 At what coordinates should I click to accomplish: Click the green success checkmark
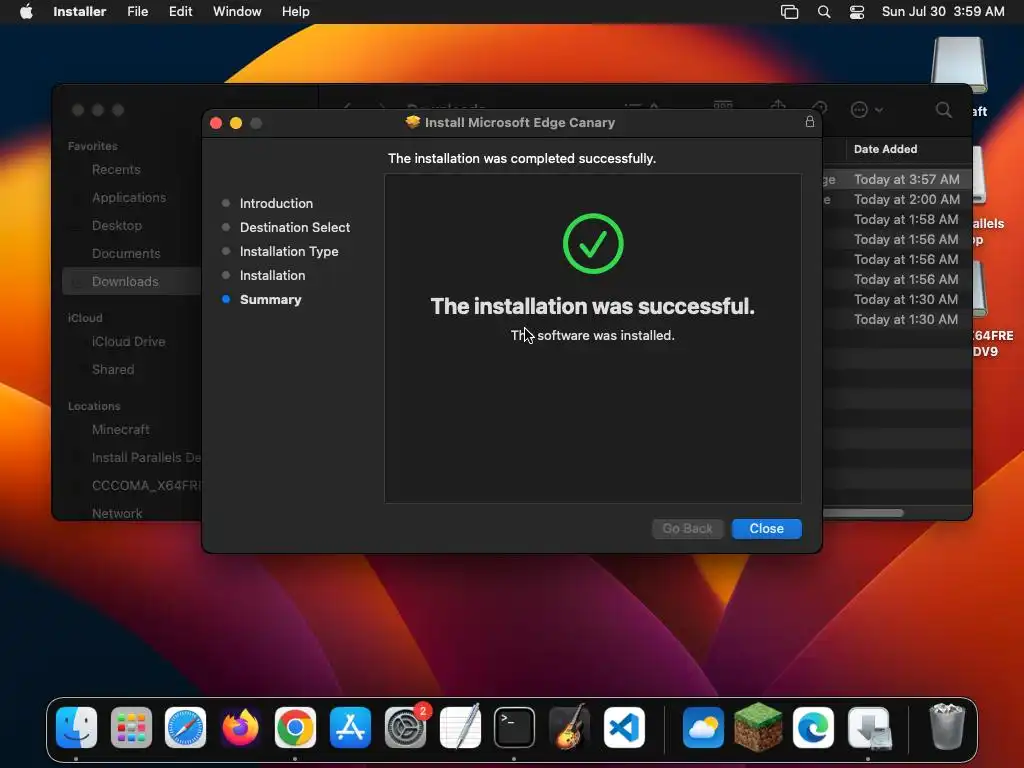point(593,244)
